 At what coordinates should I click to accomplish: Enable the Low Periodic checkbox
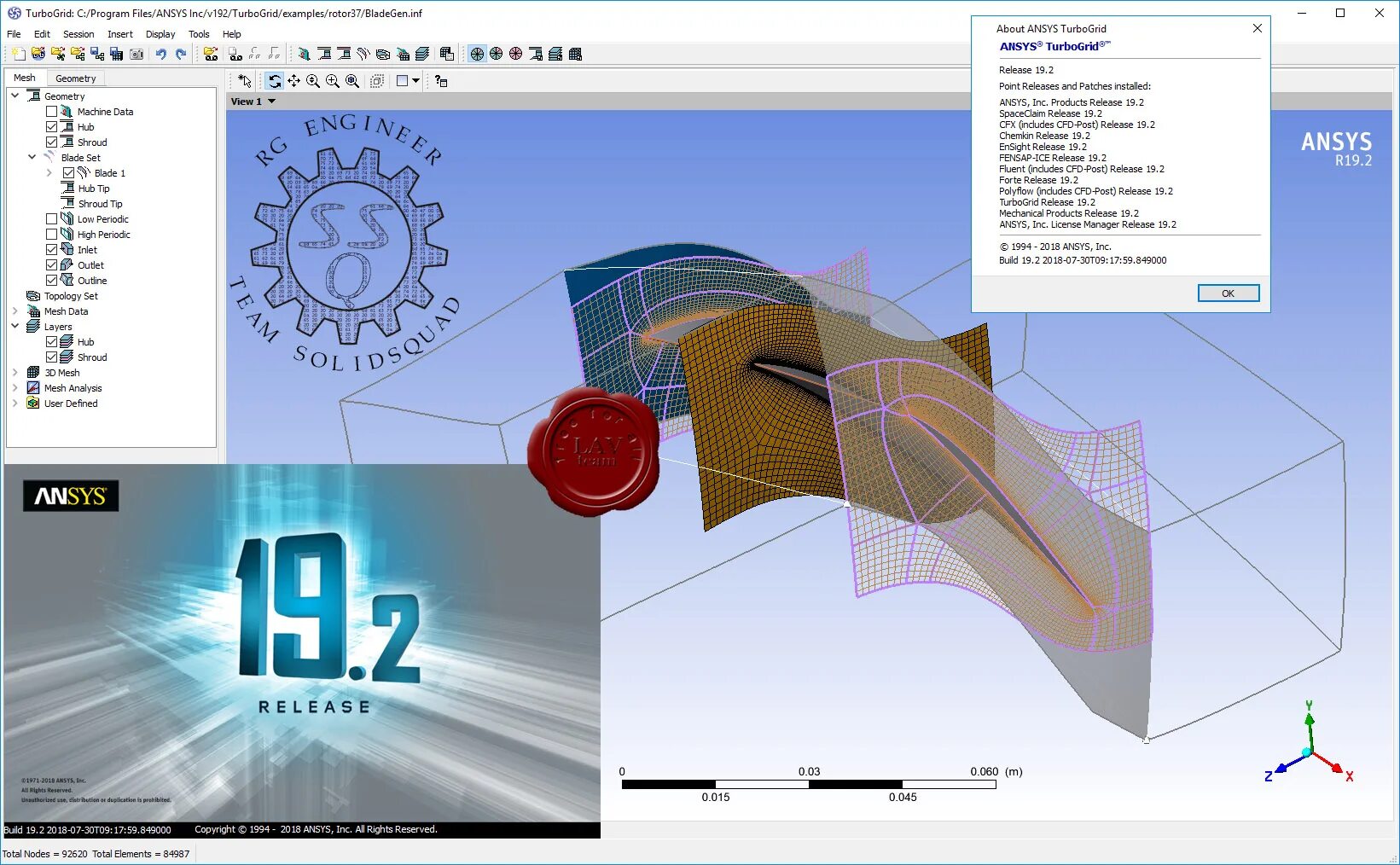pos(52,219)
